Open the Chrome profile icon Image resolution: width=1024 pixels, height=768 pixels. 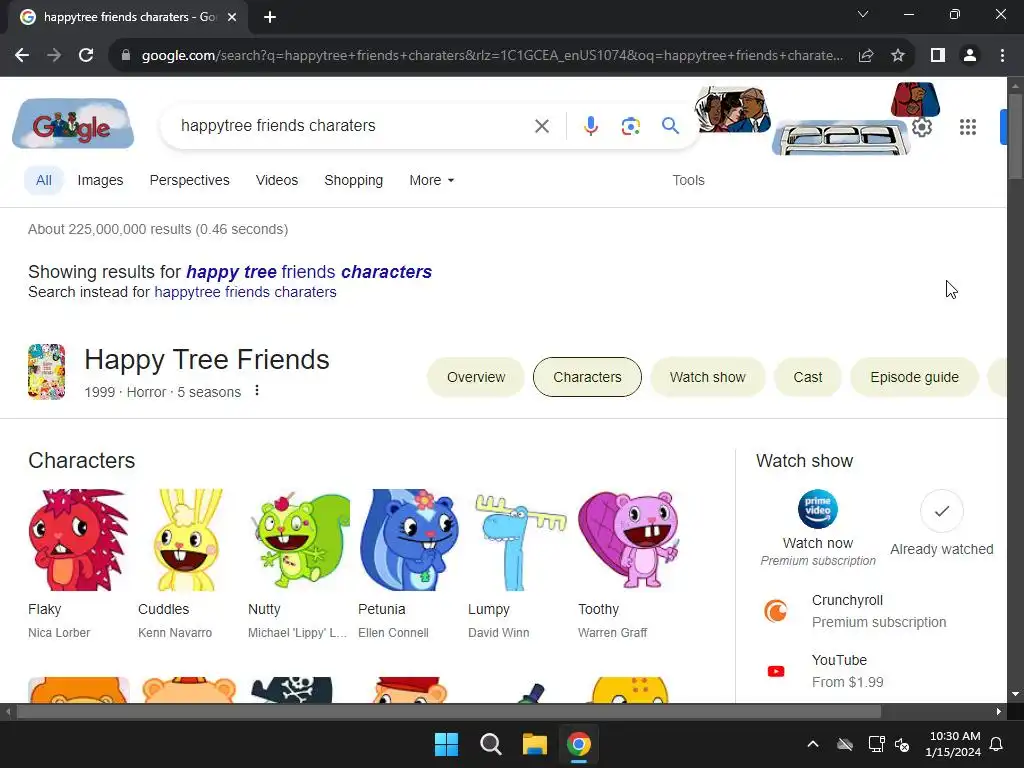pos(970,56)
